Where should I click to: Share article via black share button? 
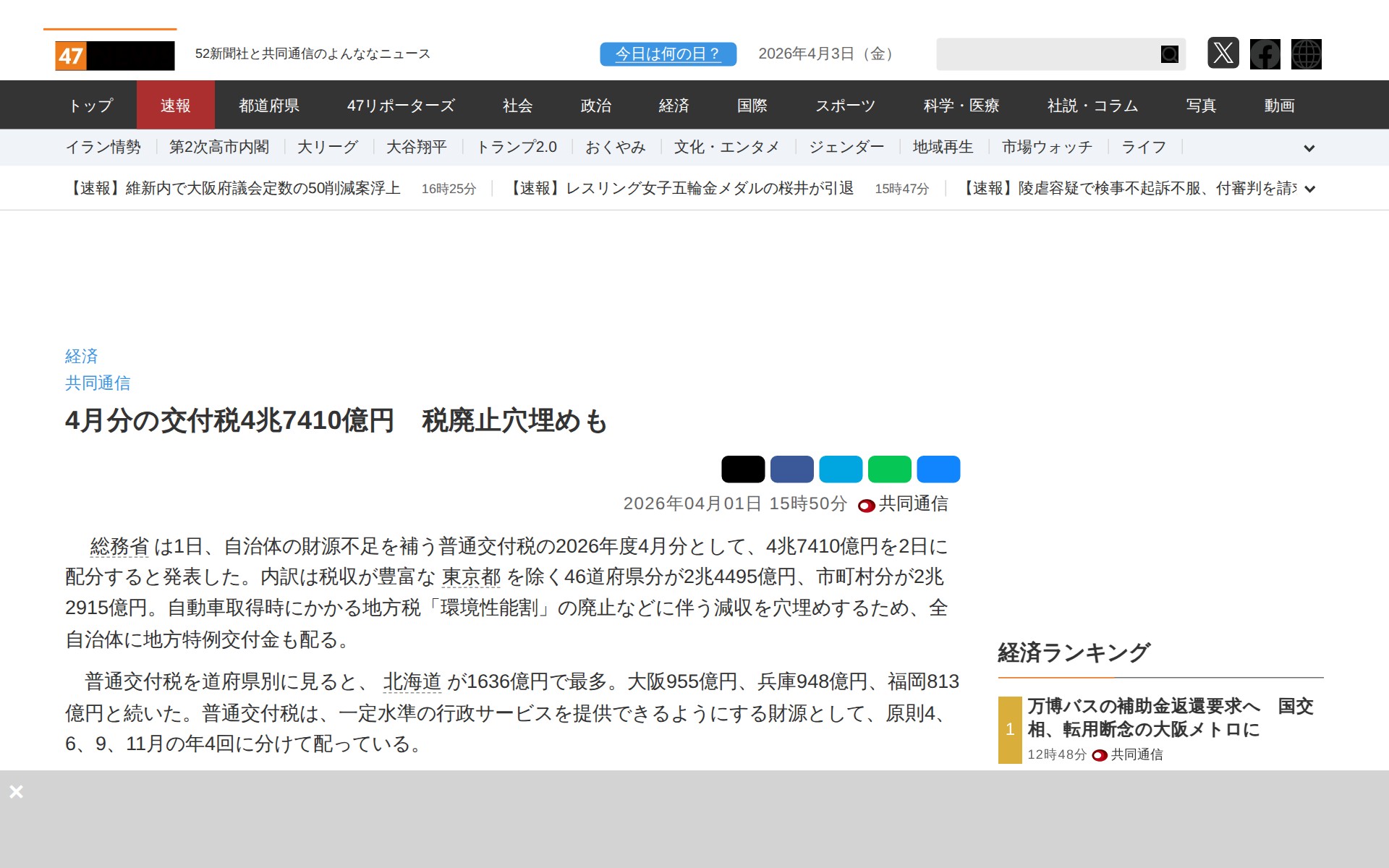742,469
